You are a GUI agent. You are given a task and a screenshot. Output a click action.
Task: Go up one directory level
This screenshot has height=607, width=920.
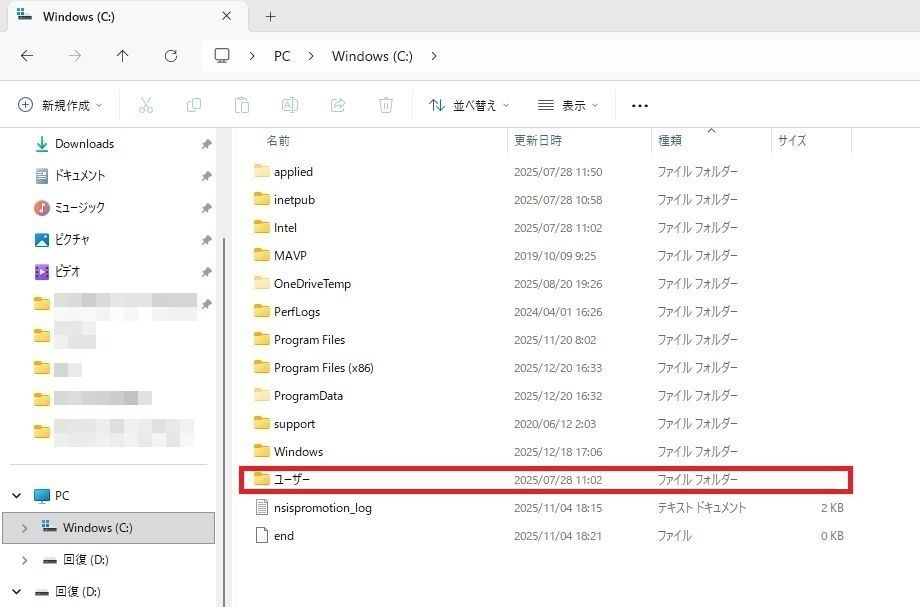(122, 56)
